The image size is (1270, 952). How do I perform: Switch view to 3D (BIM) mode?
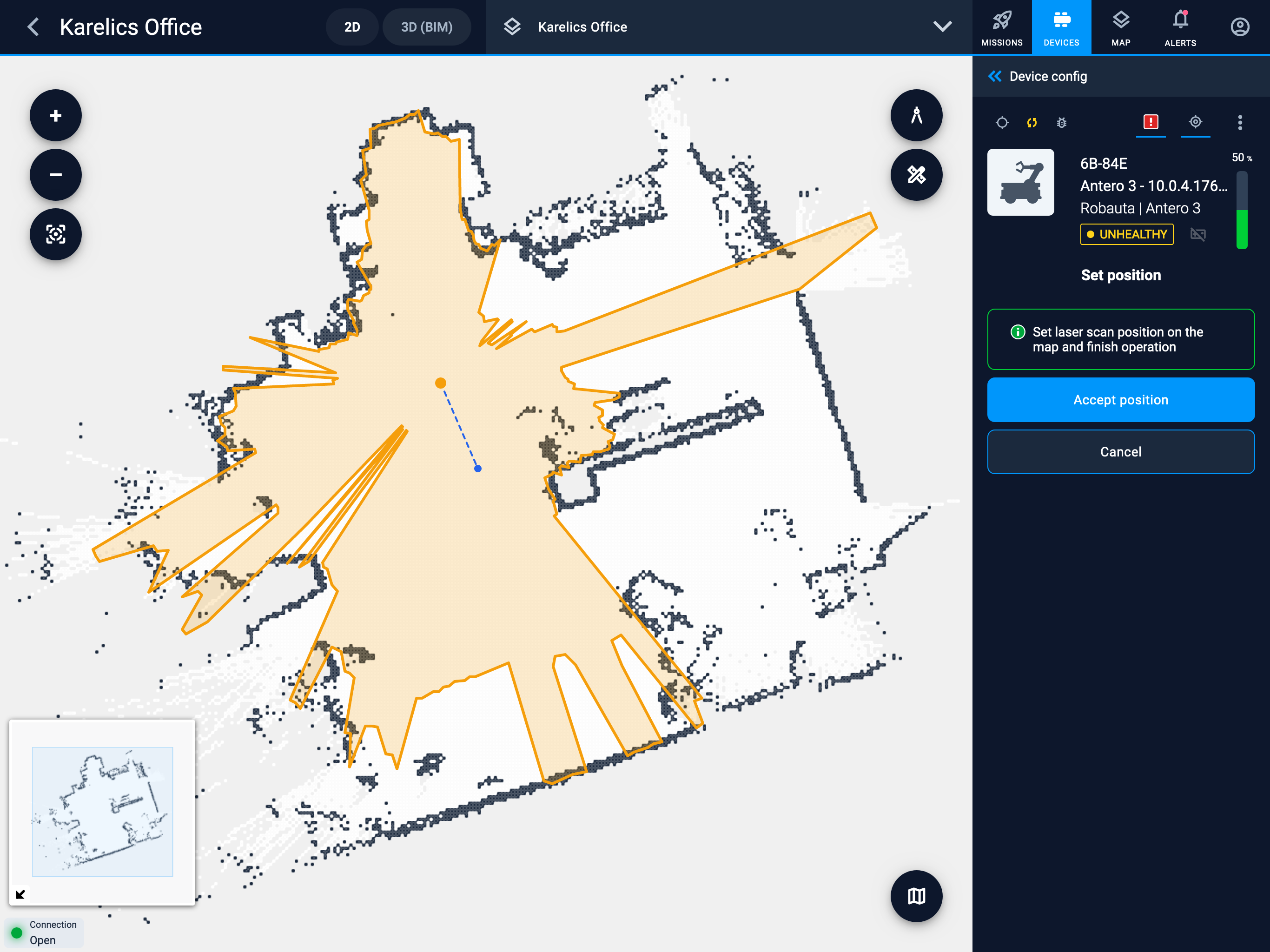[426, 27]
